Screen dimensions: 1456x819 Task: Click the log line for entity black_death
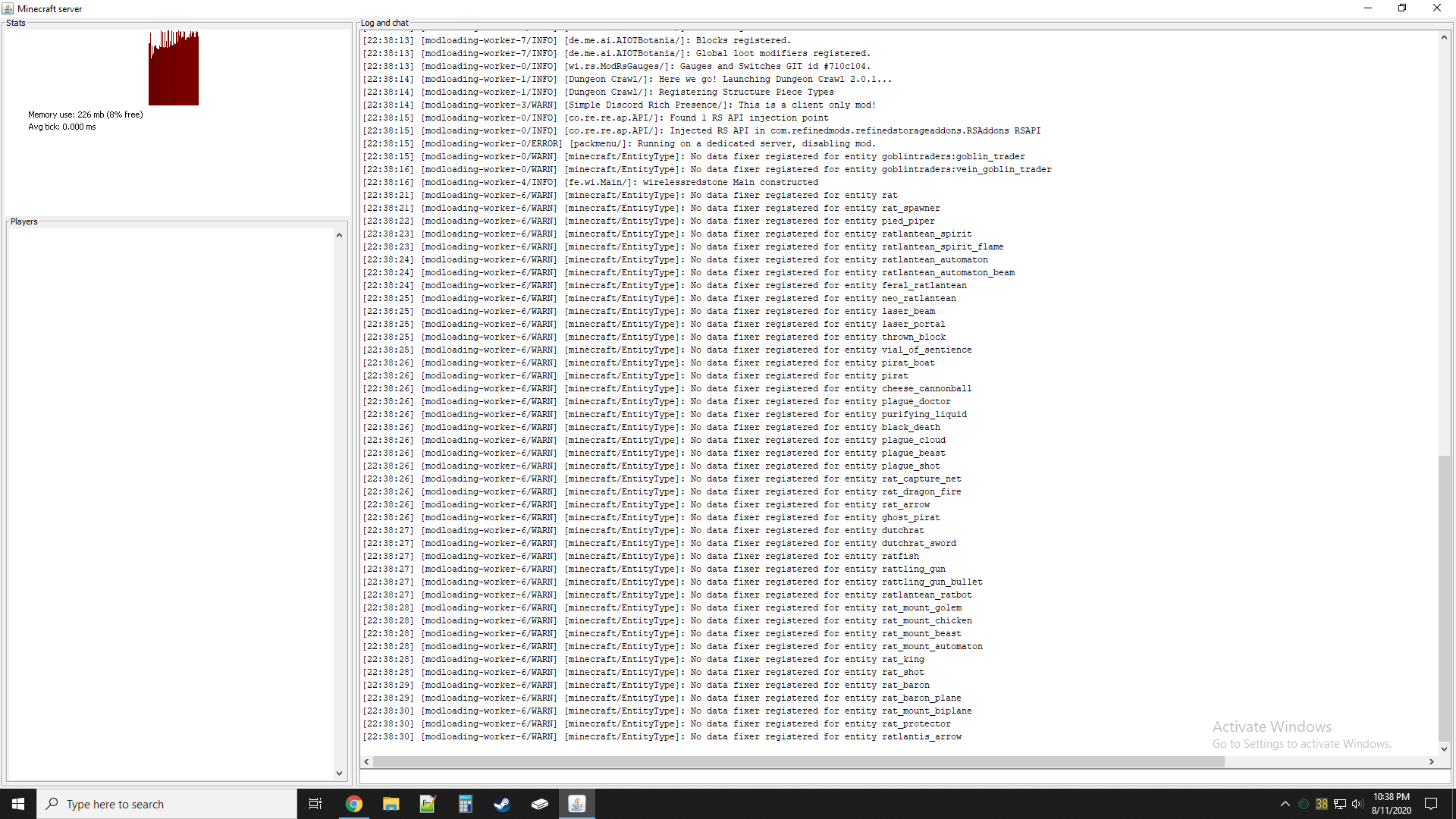coord(651,427)
